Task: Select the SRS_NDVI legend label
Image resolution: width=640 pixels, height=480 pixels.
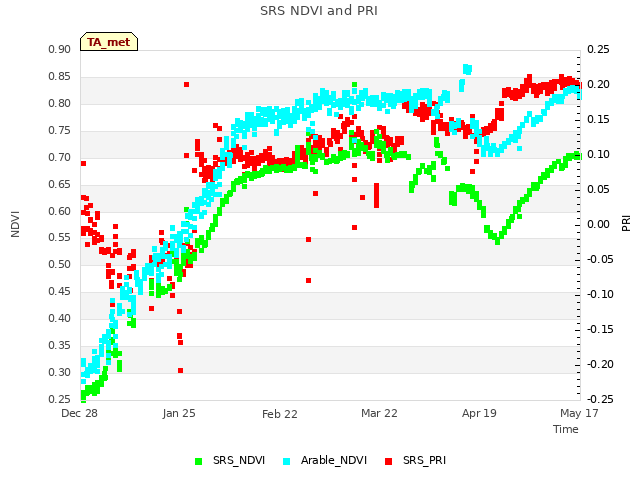Action: [x=239, y=460]
